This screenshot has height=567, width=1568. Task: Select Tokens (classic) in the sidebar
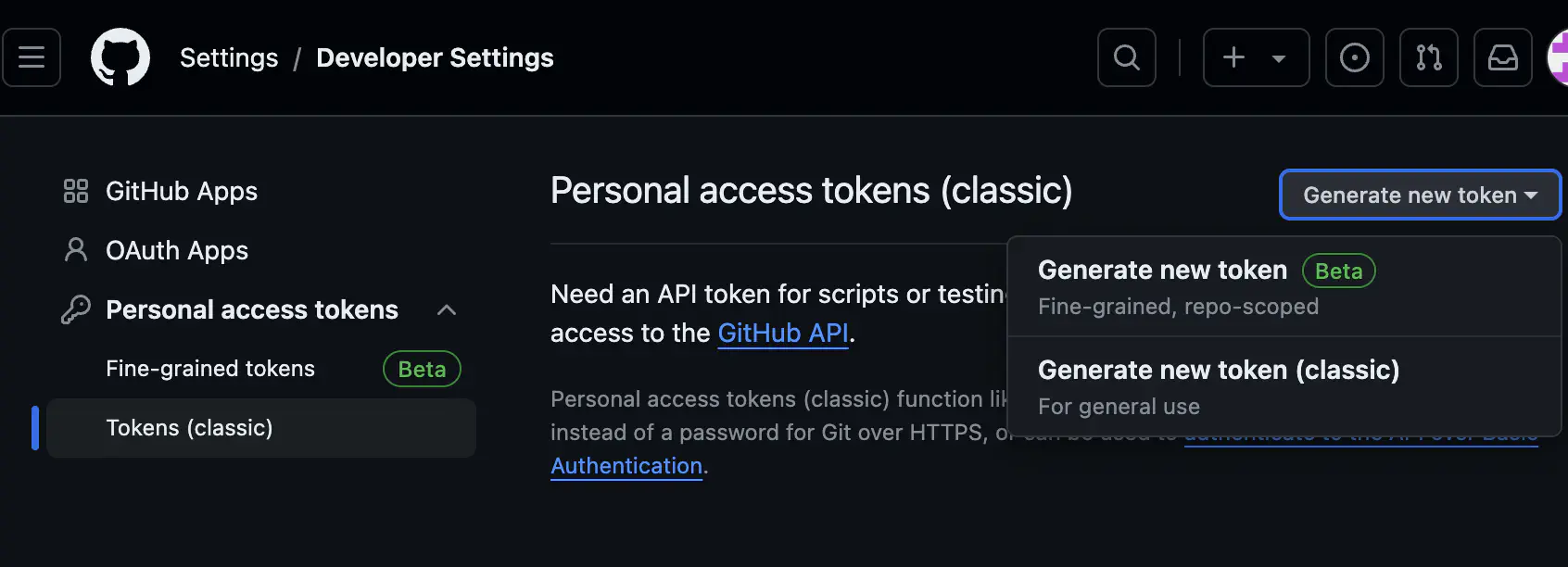[x=189, y=427]
